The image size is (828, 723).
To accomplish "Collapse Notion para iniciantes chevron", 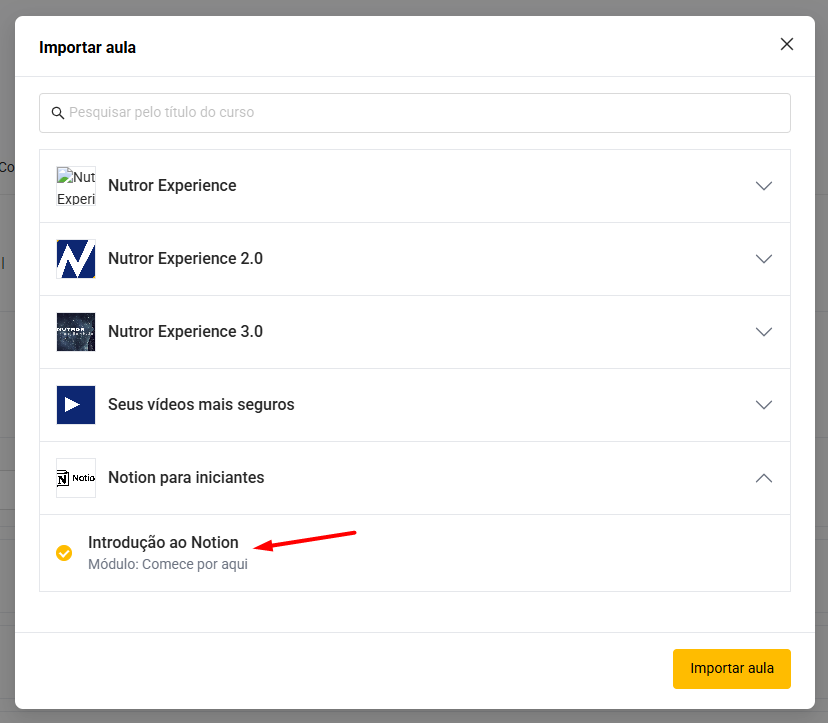I will (764, 478).
